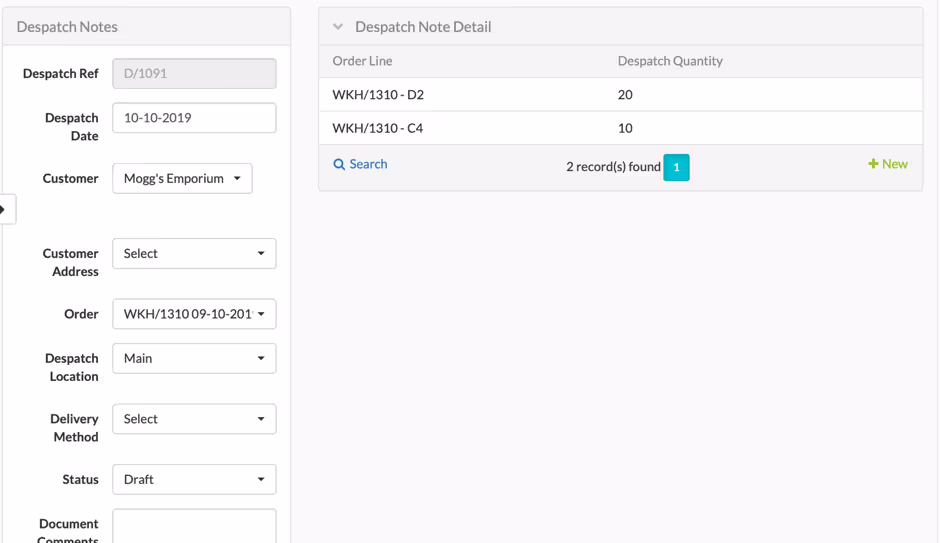Collapse the Despatch Note Detail chevron
Image resolution: width=940 pixels, height=543 pixels.
point(338,27)
